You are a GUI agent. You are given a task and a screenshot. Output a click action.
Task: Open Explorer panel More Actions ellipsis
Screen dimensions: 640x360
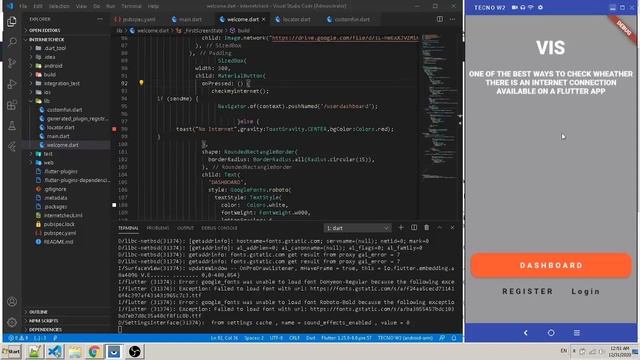(100, 19)
